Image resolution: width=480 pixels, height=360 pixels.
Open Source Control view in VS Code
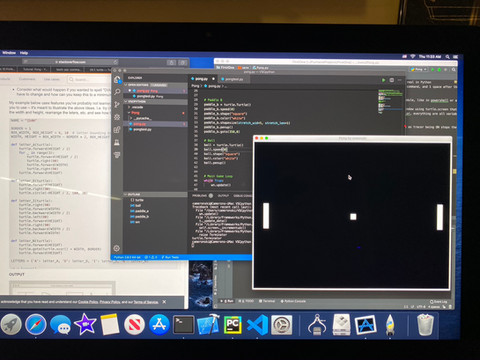(117, 105)
